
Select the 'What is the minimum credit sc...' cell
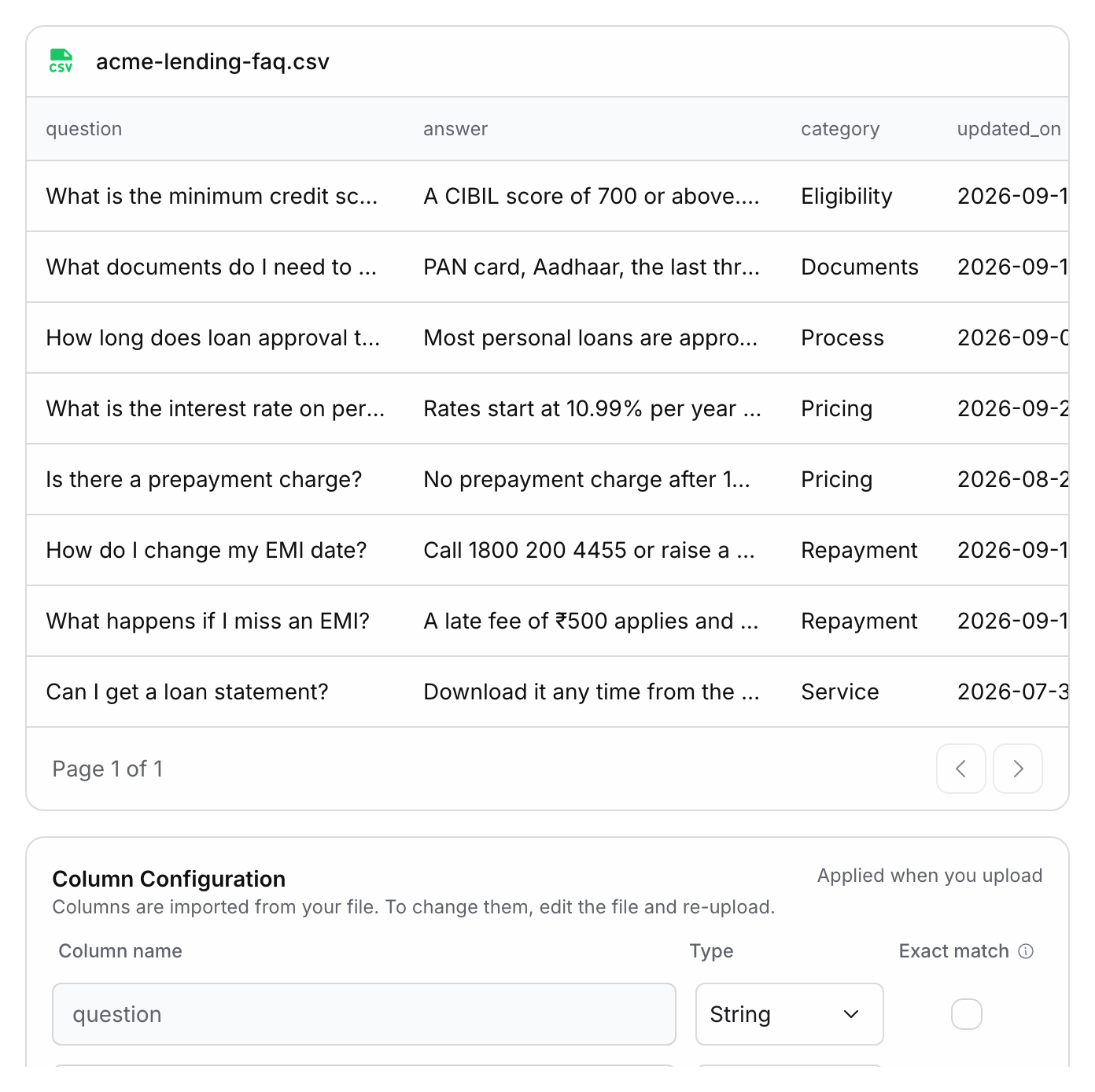coord(212,196)
